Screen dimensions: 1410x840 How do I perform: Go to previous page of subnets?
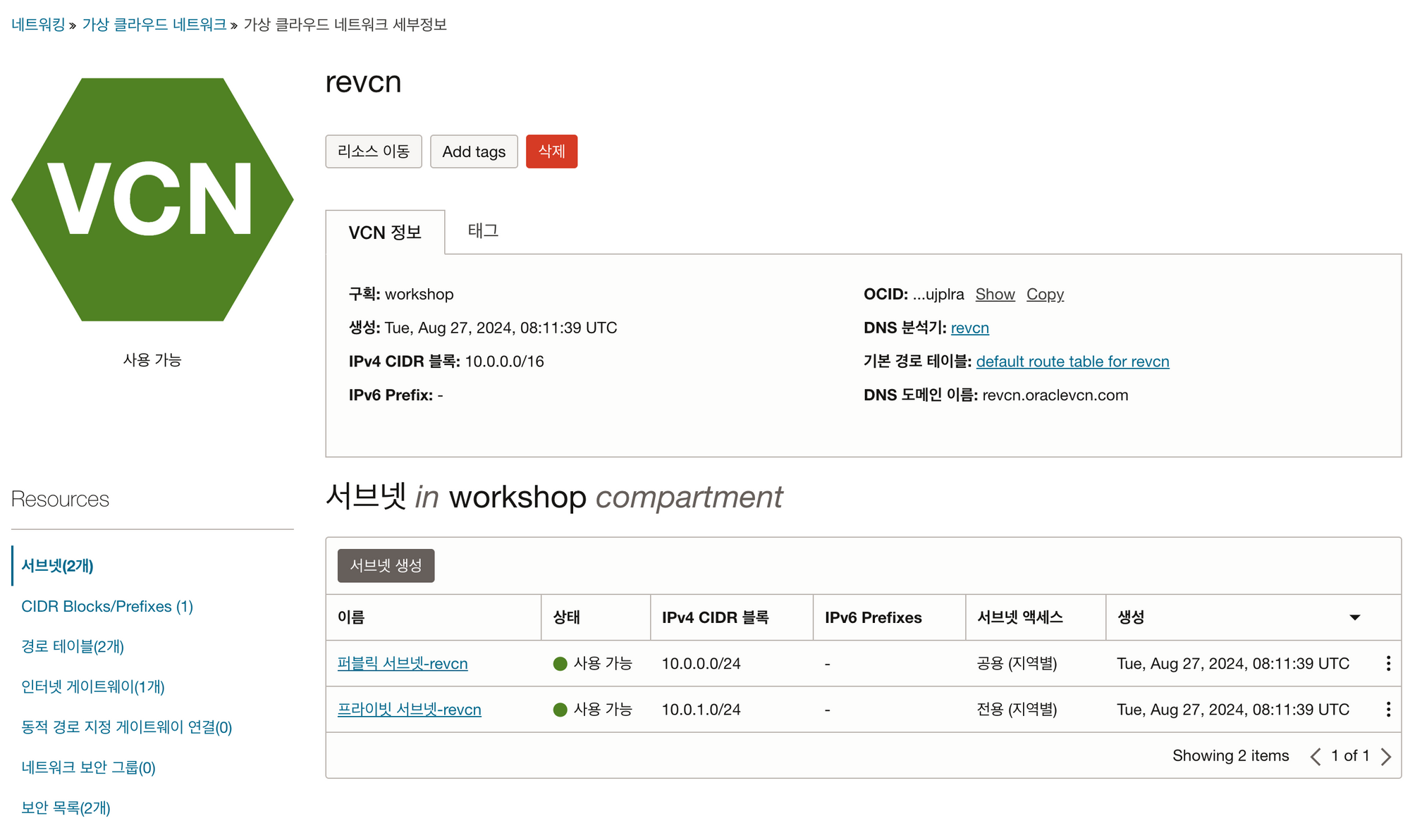pos(1315,756)
